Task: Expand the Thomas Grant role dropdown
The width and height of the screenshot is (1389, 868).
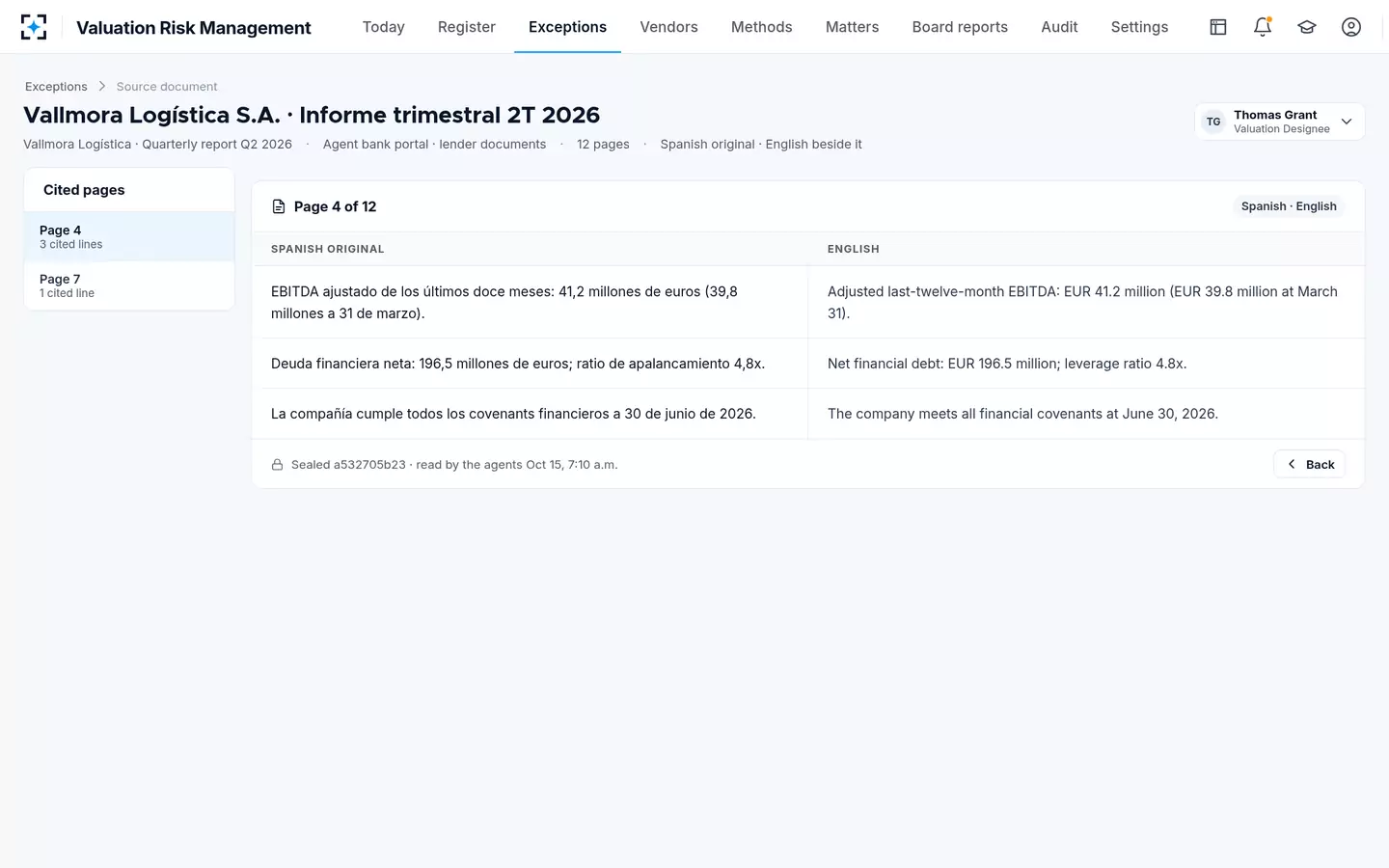Action: point(1279,122)
